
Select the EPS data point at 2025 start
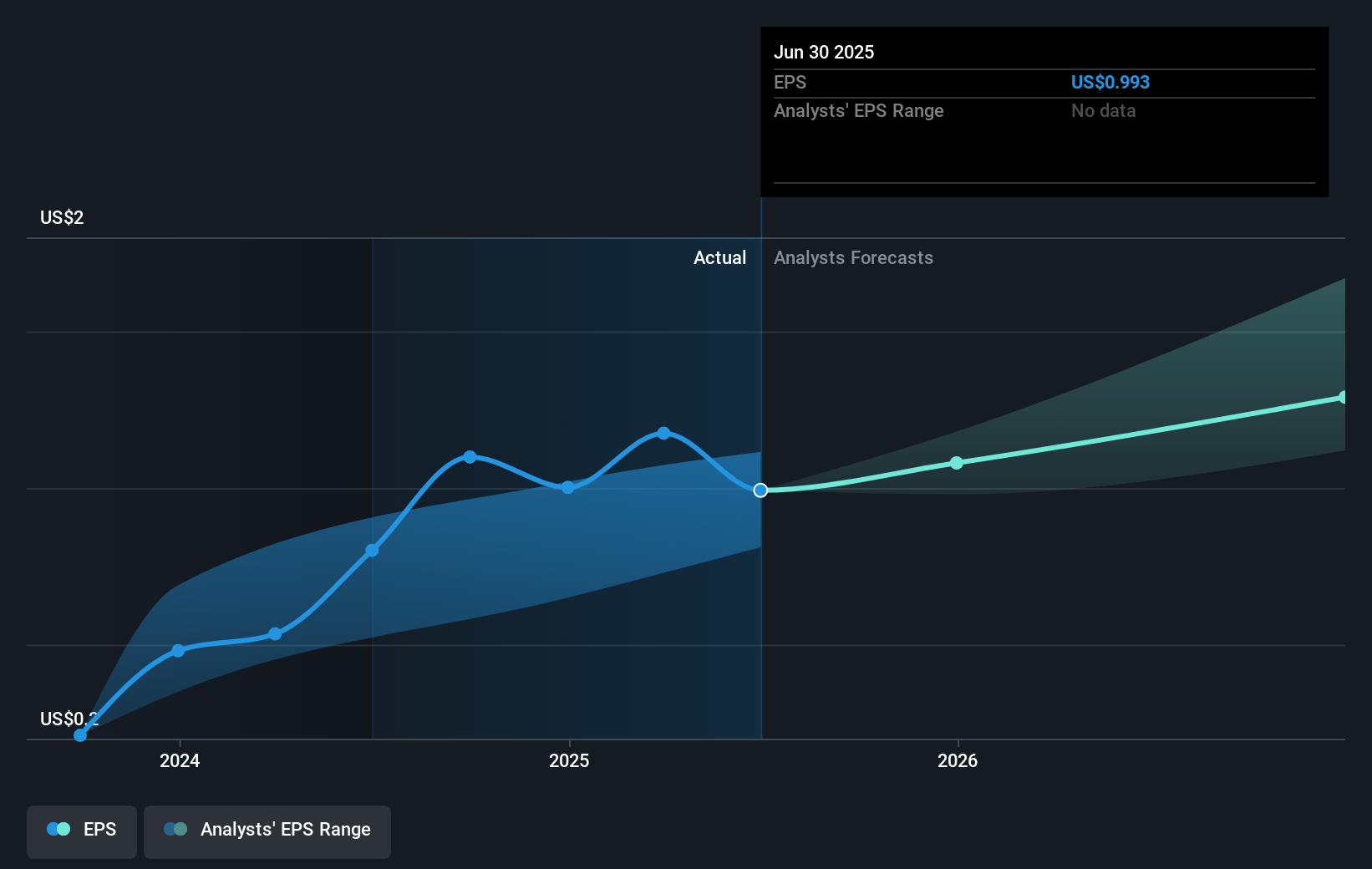click(x=568, y=487)
